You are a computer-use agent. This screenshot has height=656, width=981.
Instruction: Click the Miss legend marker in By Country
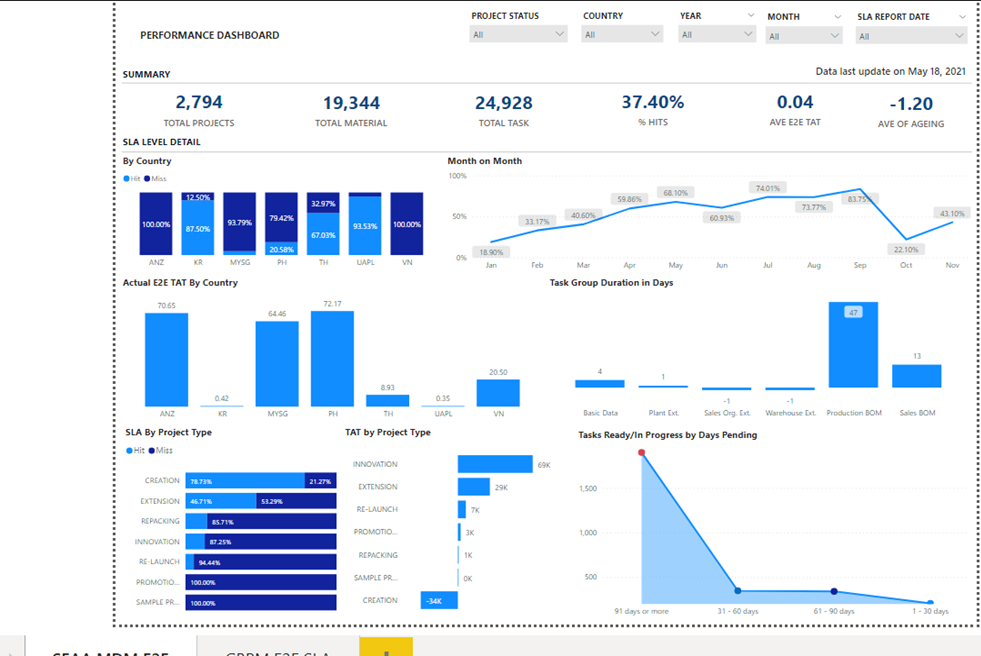[147, 179]
